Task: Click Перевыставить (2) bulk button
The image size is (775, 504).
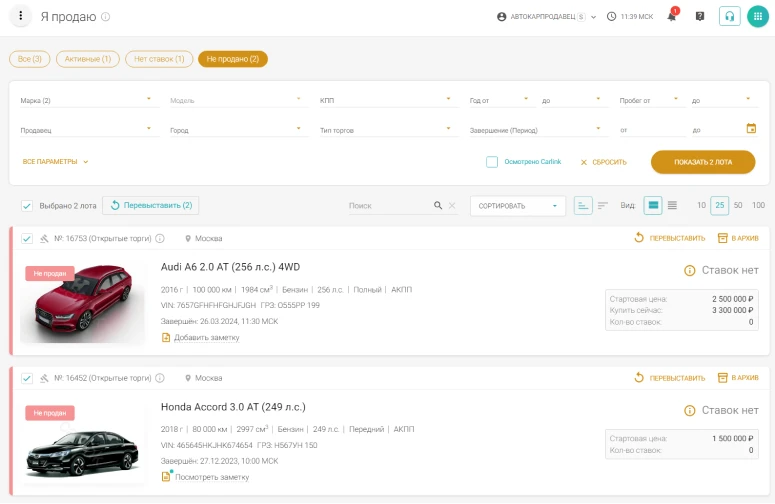Action: (x=150, y=205)
